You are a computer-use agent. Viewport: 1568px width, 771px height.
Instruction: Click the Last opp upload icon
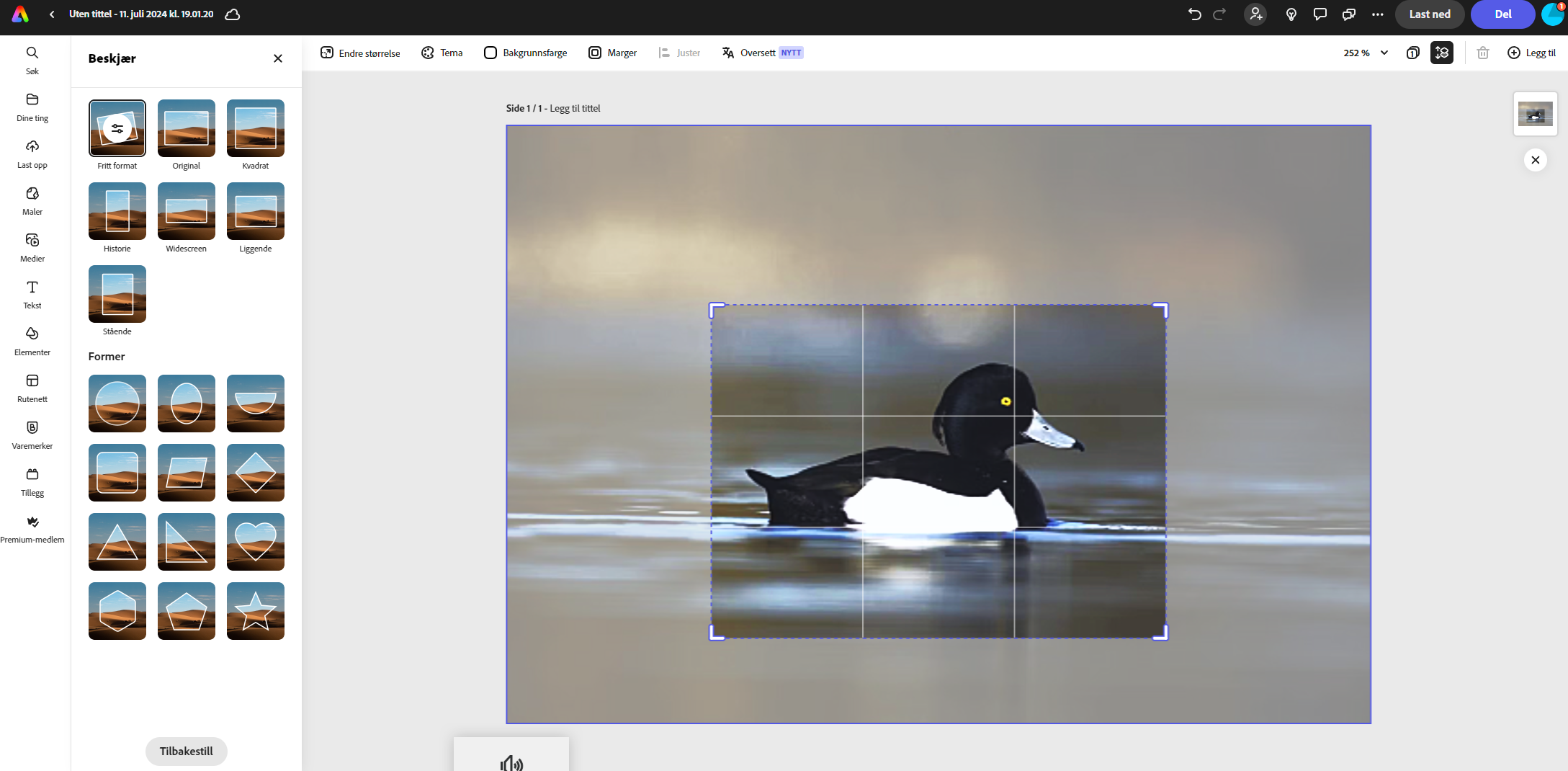[32, 153]
